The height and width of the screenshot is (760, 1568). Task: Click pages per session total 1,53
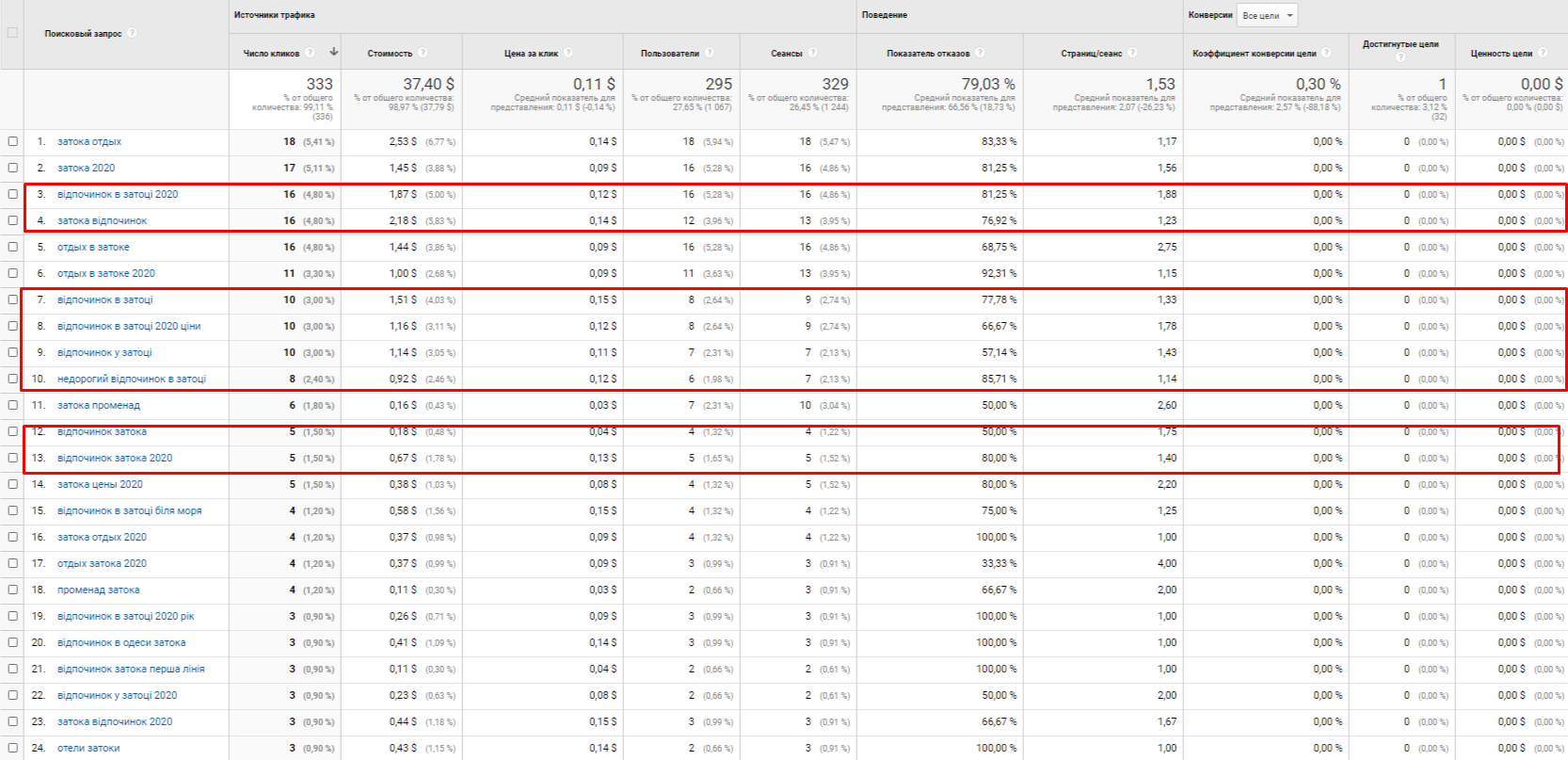point(1160,84)
